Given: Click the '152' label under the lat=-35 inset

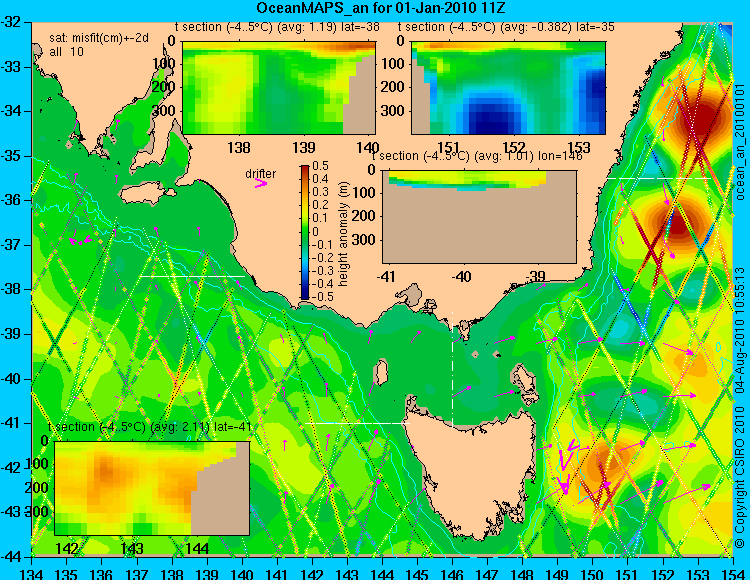Looking at the screenshot, I should [x=514, y=147].
